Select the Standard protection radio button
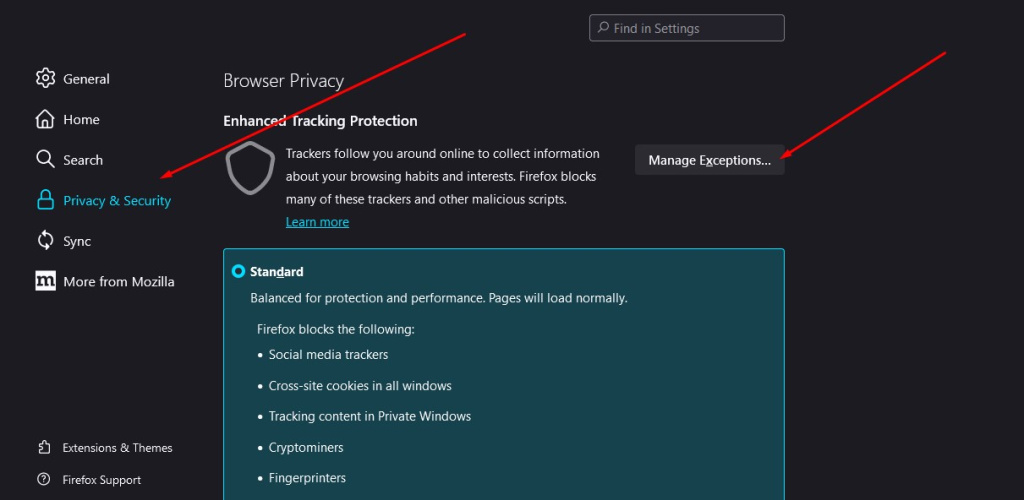Screen dimensions: 1024x500 238,271
